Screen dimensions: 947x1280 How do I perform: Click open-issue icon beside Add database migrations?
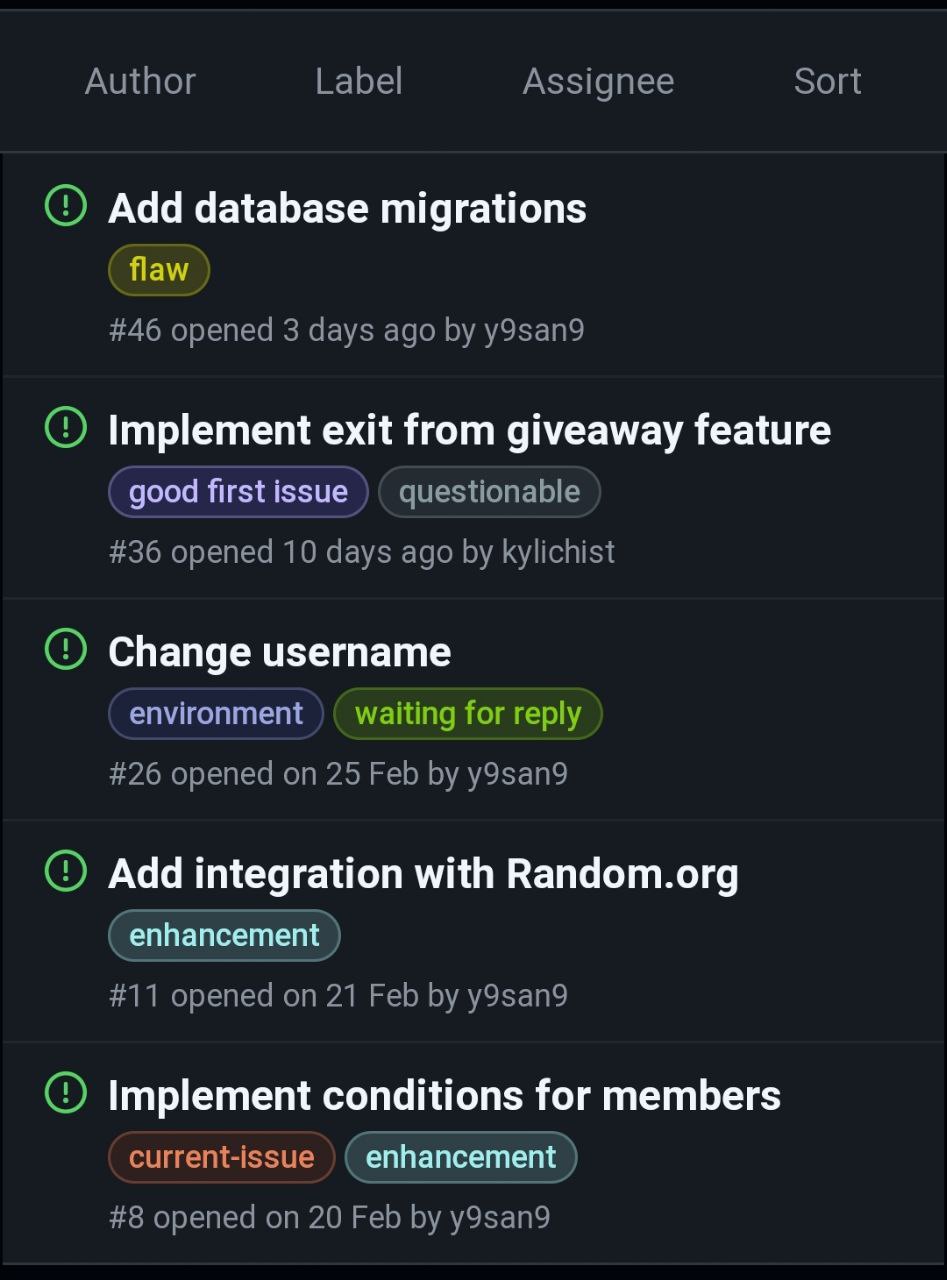[x=66, y=206]
